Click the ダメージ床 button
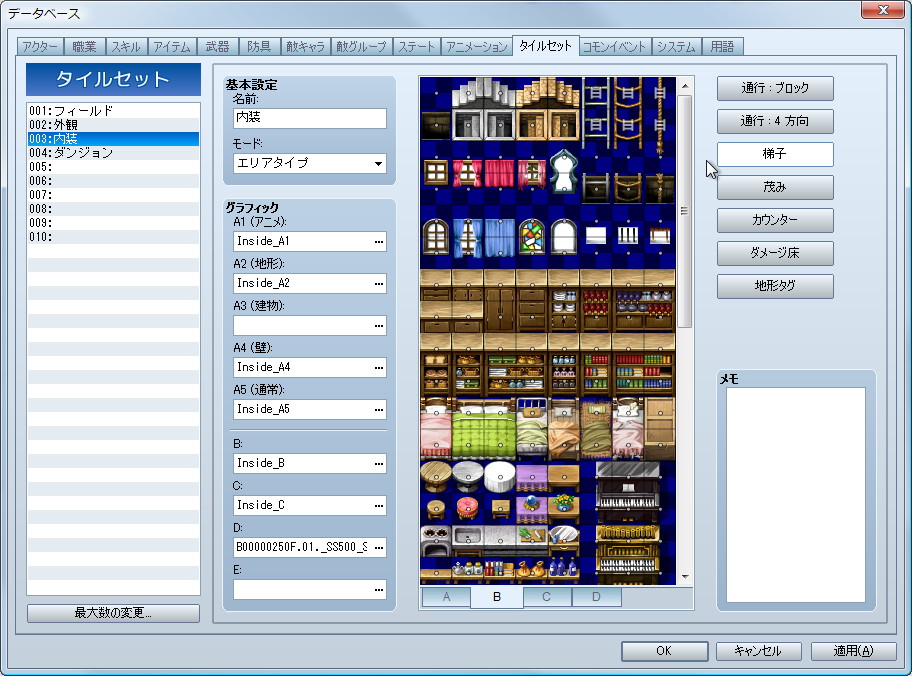The width and height of the screenshot is (912, 676). [775, 253]
